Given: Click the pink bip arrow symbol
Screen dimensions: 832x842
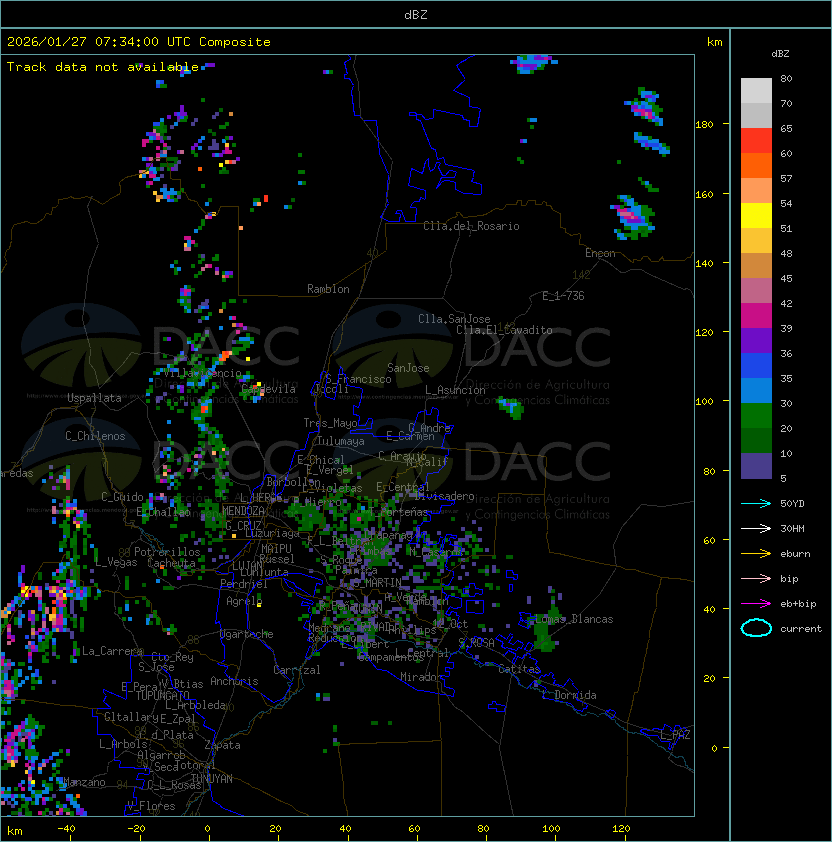Looking at the screenshot, I should [756, 578].
